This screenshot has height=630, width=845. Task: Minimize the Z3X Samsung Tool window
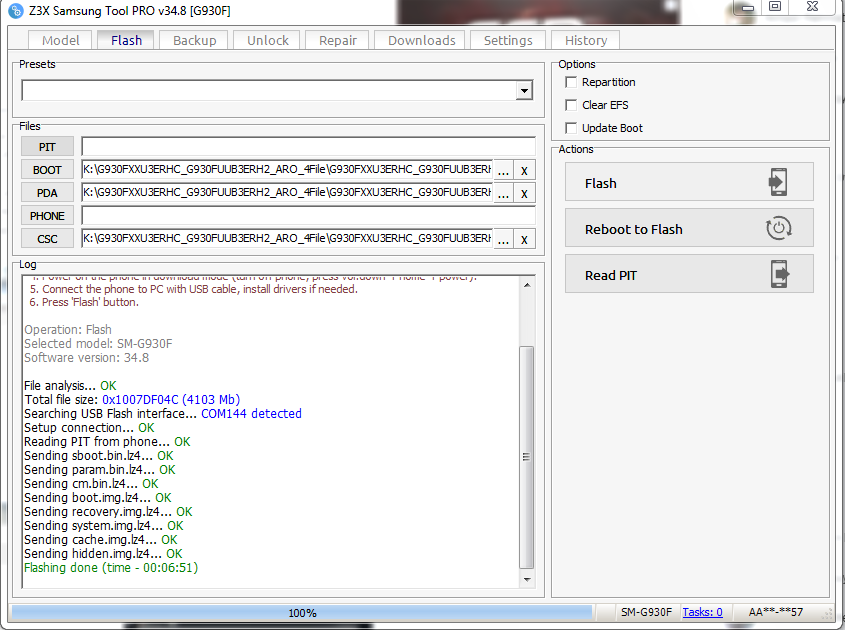click(x=747, y=7)
